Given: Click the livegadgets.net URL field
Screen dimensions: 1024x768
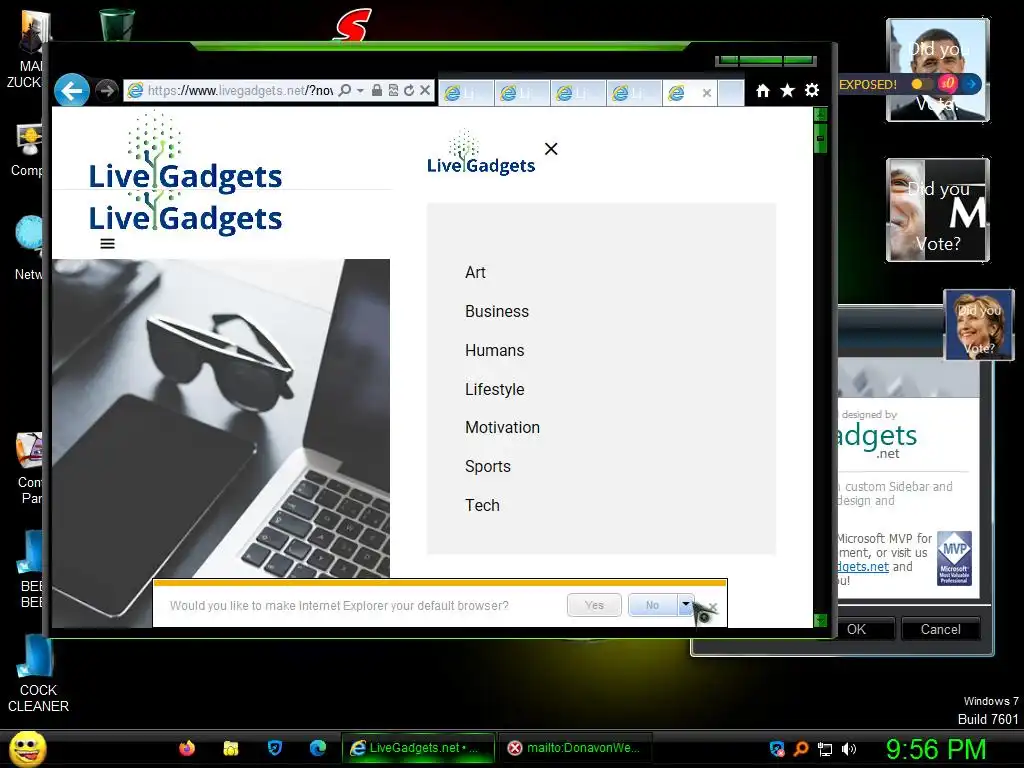Looking at the screenshot, I should 239,90.
